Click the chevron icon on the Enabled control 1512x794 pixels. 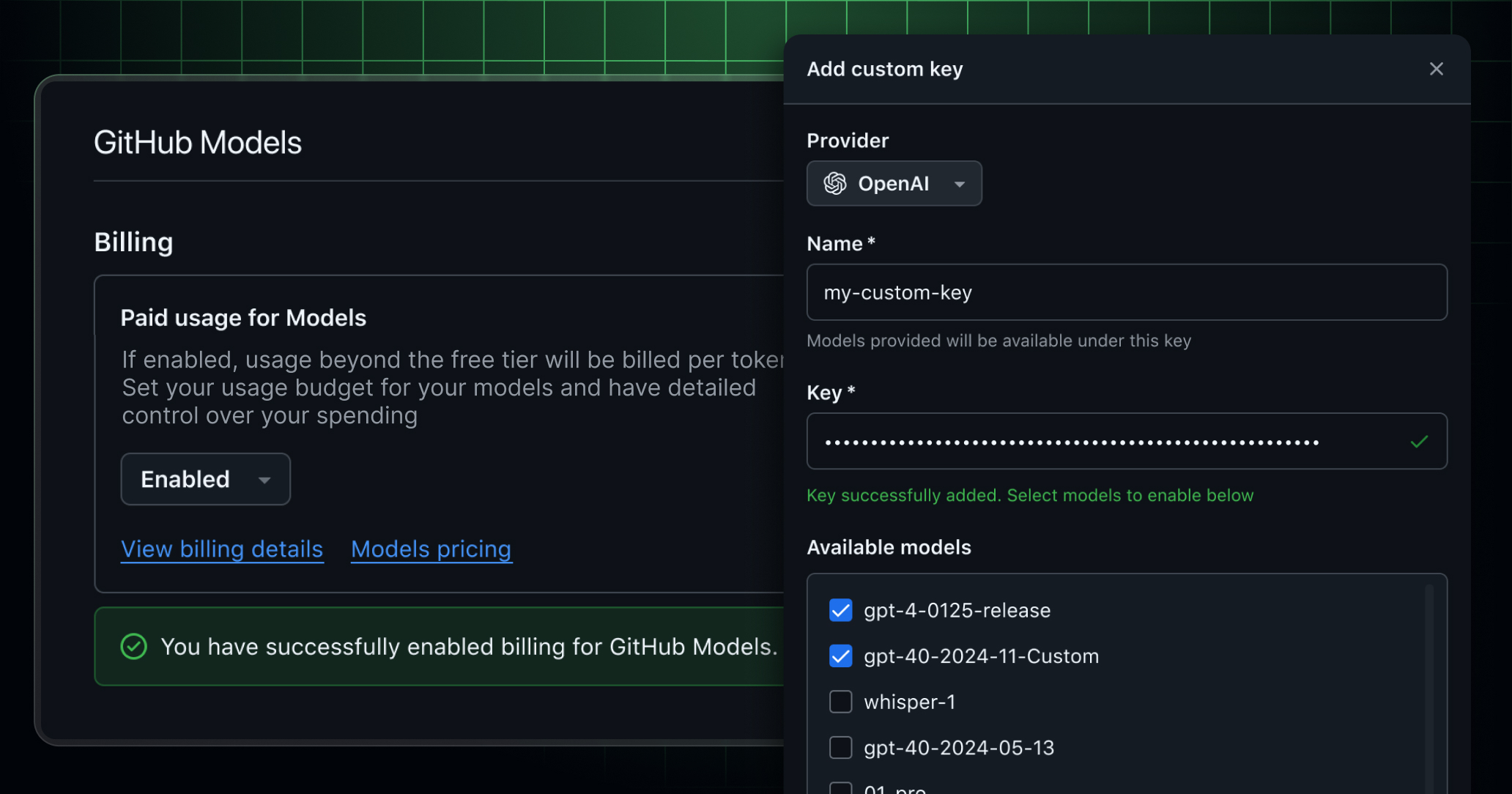(264, 480)
